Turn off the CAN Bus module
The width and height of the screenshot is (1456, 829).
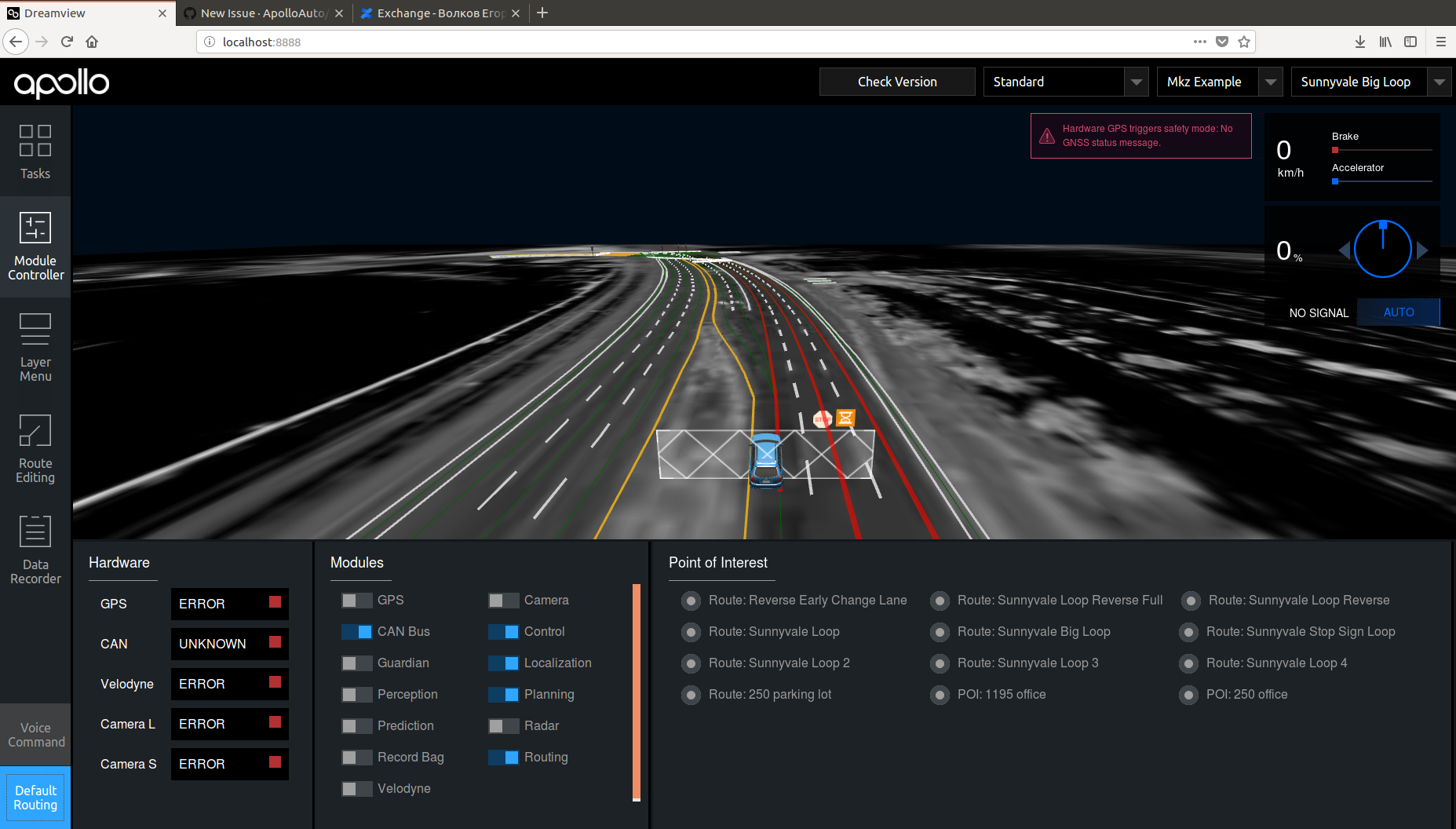point(356,632)
